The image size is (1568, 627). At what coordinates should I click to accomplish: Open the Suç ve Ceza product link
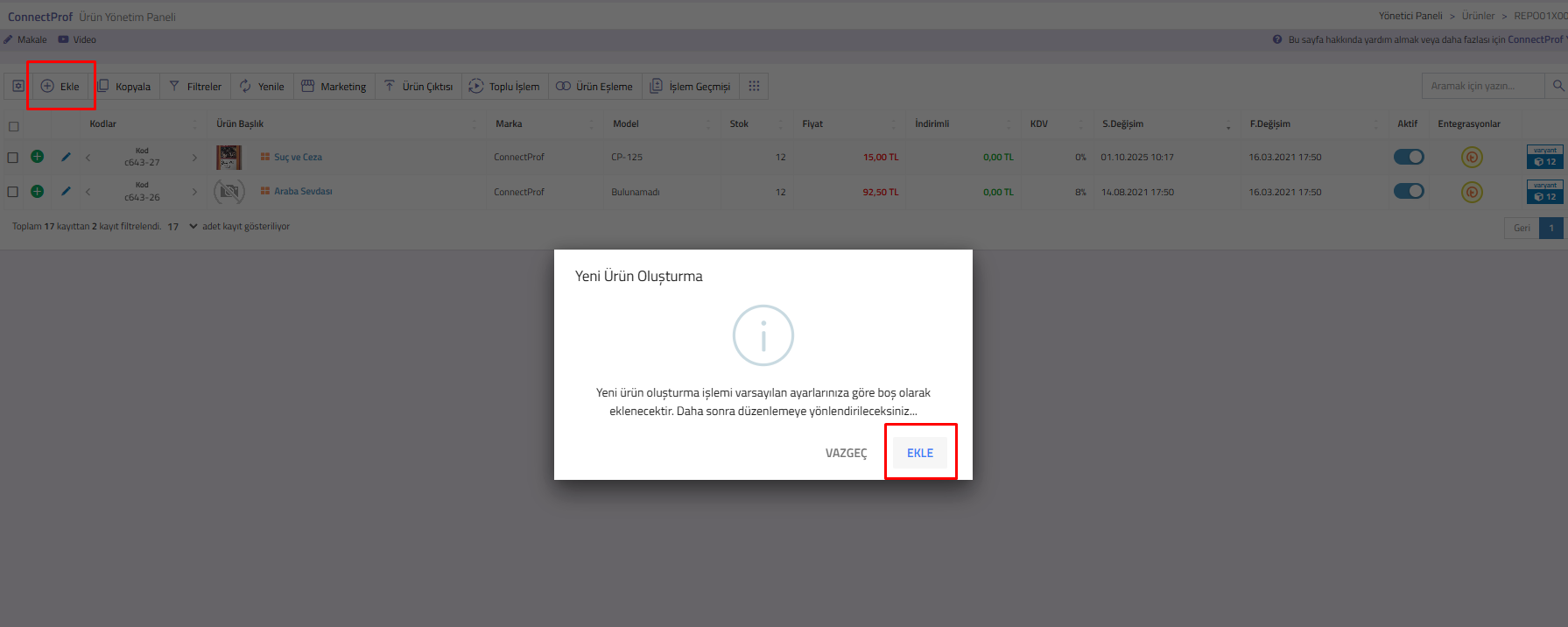[298, 157]
